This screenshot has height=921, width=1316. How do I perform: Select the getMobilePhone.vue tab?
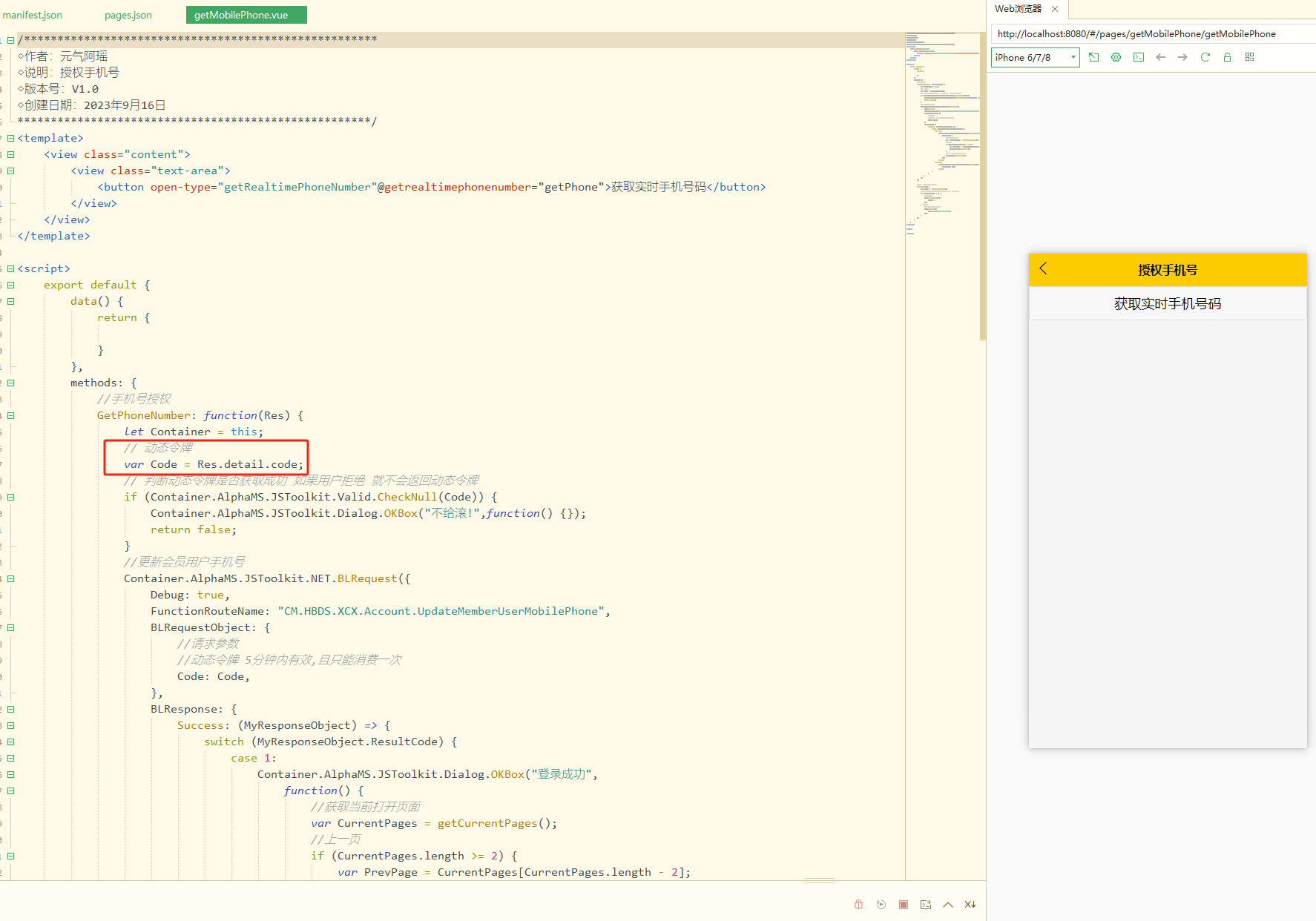(x=246, y=15)
